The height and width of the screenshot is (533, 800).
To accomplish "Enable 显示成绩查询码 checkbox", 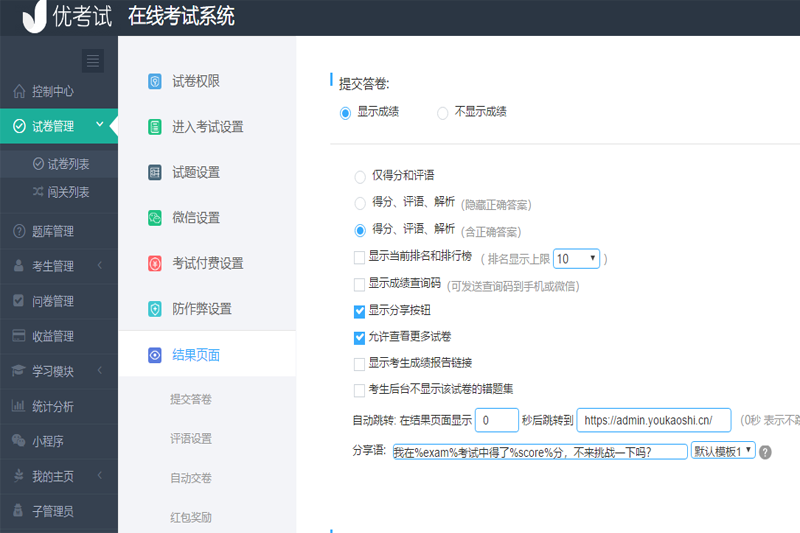I will 360,284.
